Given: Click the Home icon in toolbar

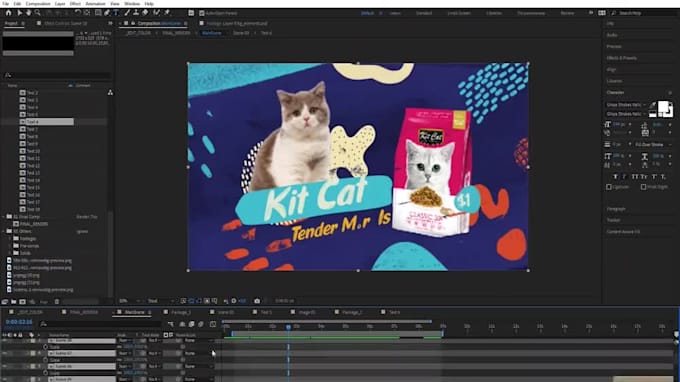Looking at the screenshot, I should [8, 13].
